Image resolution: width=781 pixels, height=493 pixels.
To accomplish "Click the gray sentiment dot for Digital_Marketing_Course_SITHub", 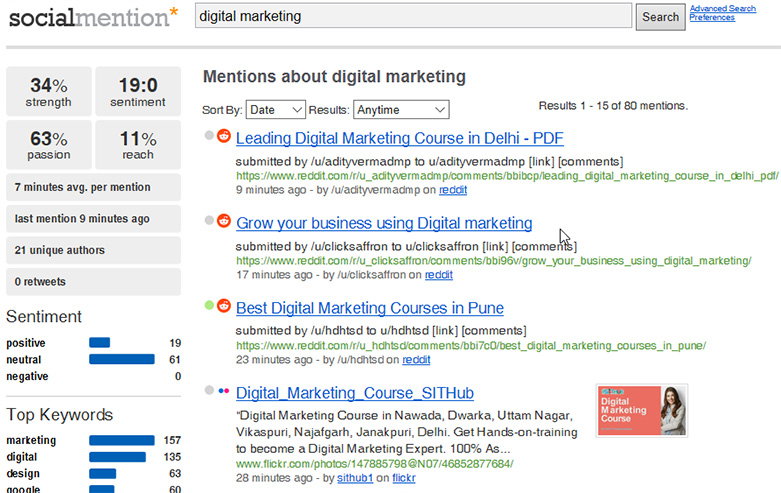I will point(209,390).
